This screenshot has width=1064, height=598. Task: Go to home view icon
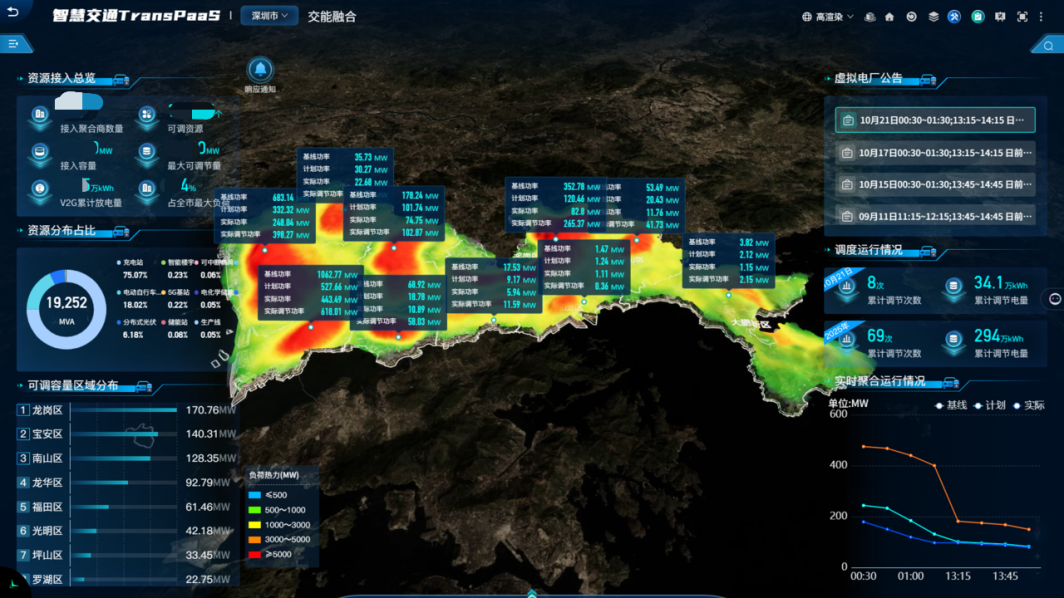889,17
